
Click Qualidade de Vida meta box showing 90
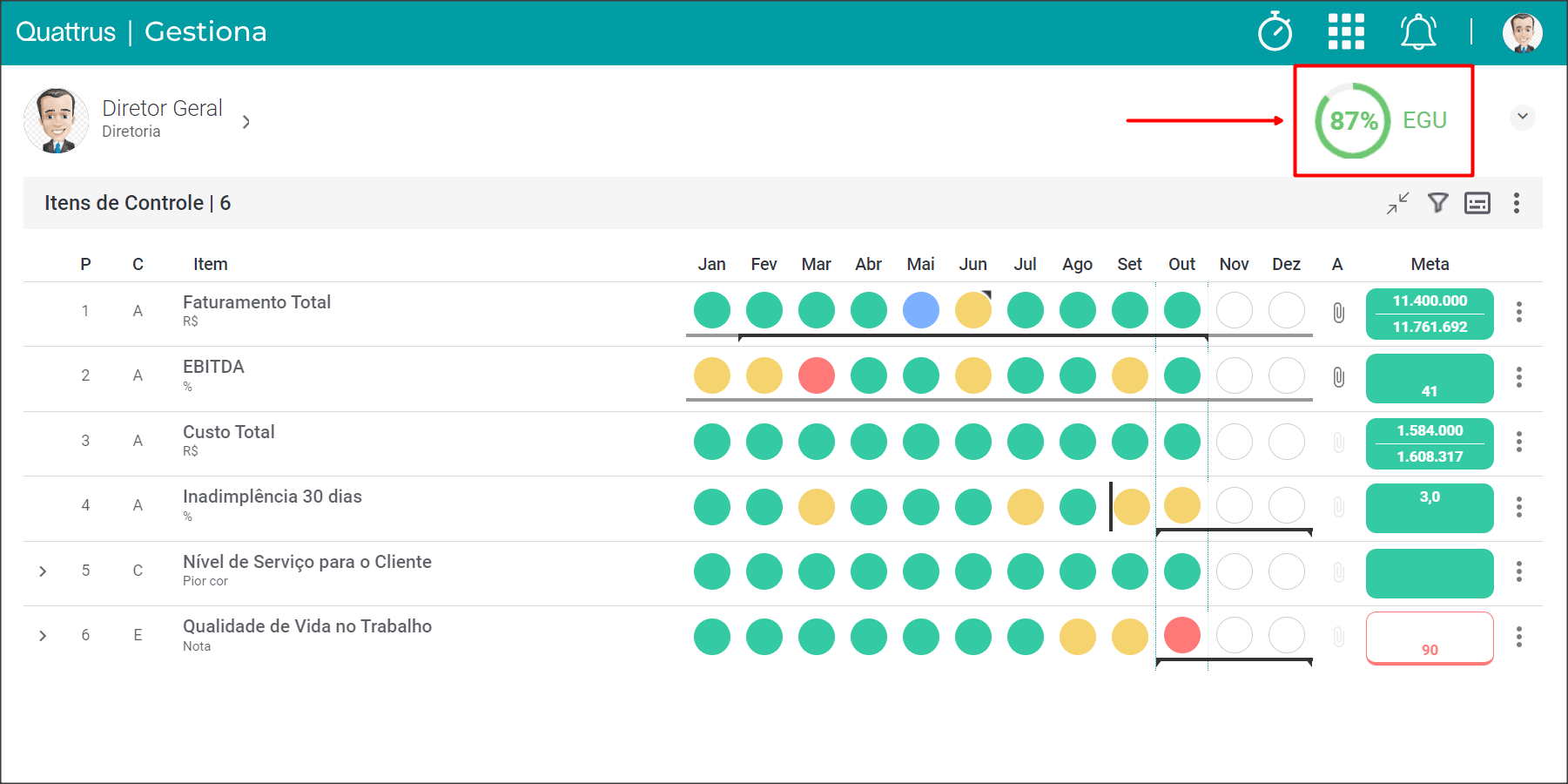click(x=1430, y=638)
